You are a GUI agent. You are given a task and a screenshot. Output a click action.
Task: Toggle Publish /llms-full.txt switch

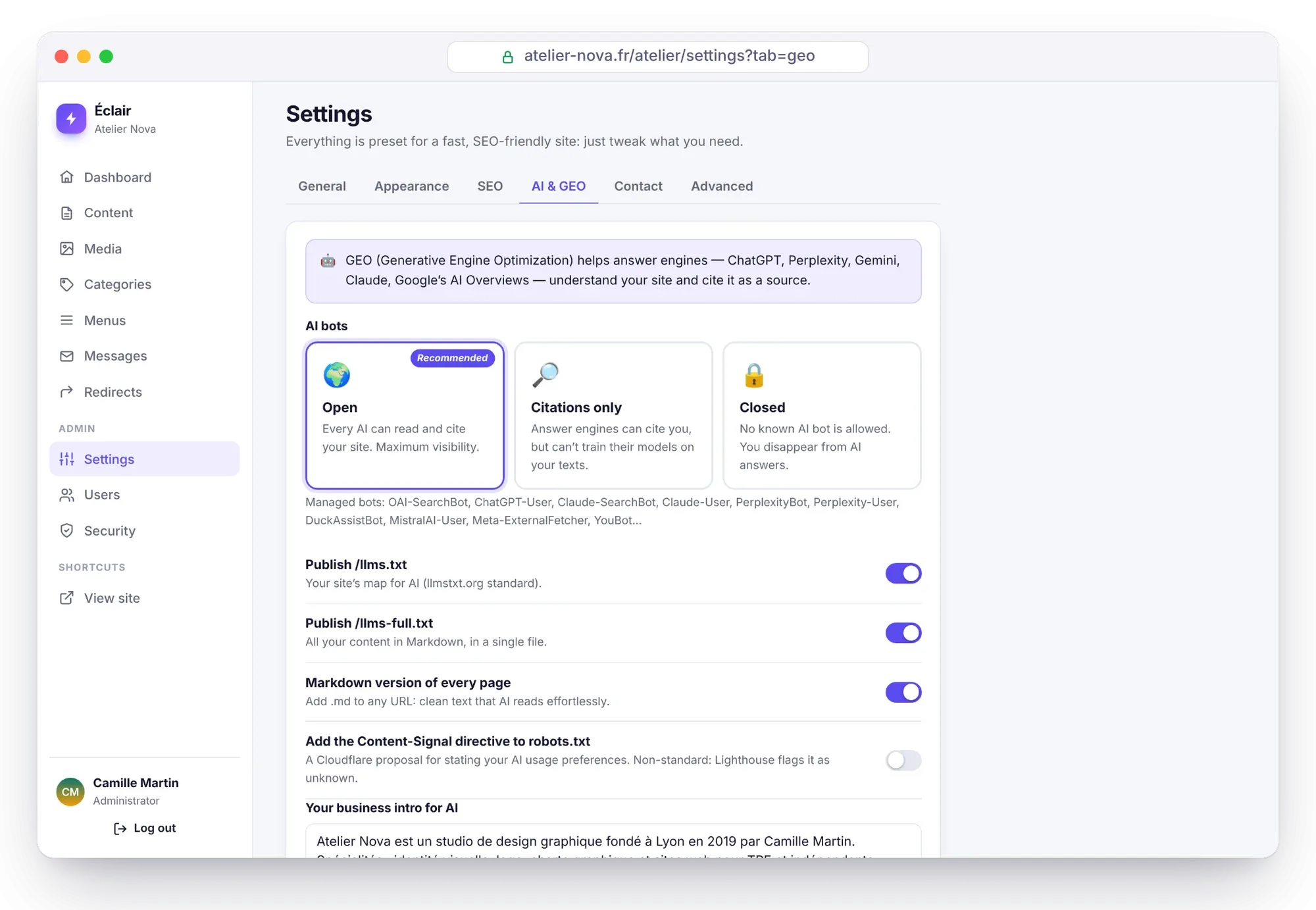[x=903, y=632]
